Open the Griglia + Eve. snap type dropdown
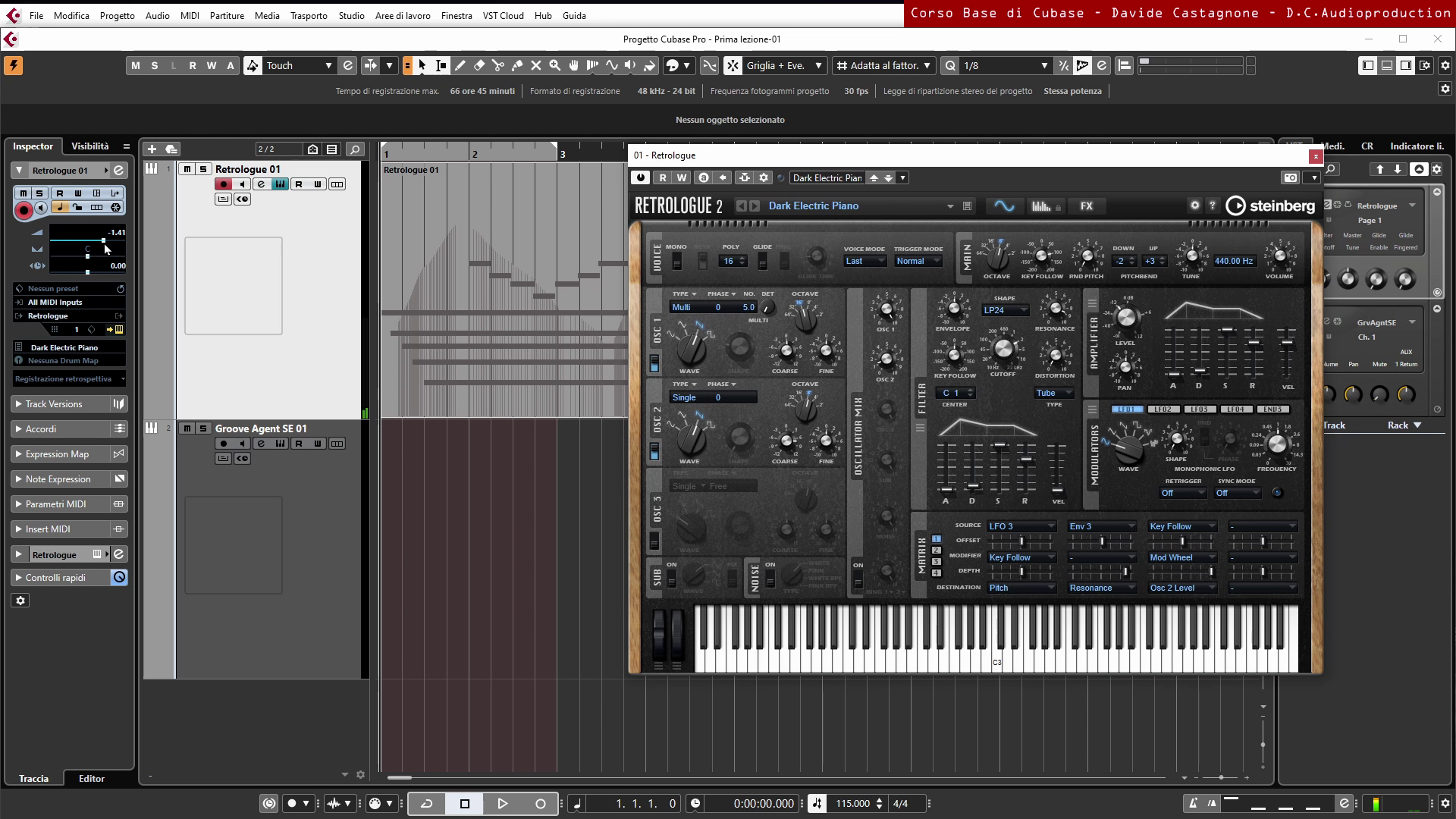The image size is (1456, 819). tap(783, 66)
